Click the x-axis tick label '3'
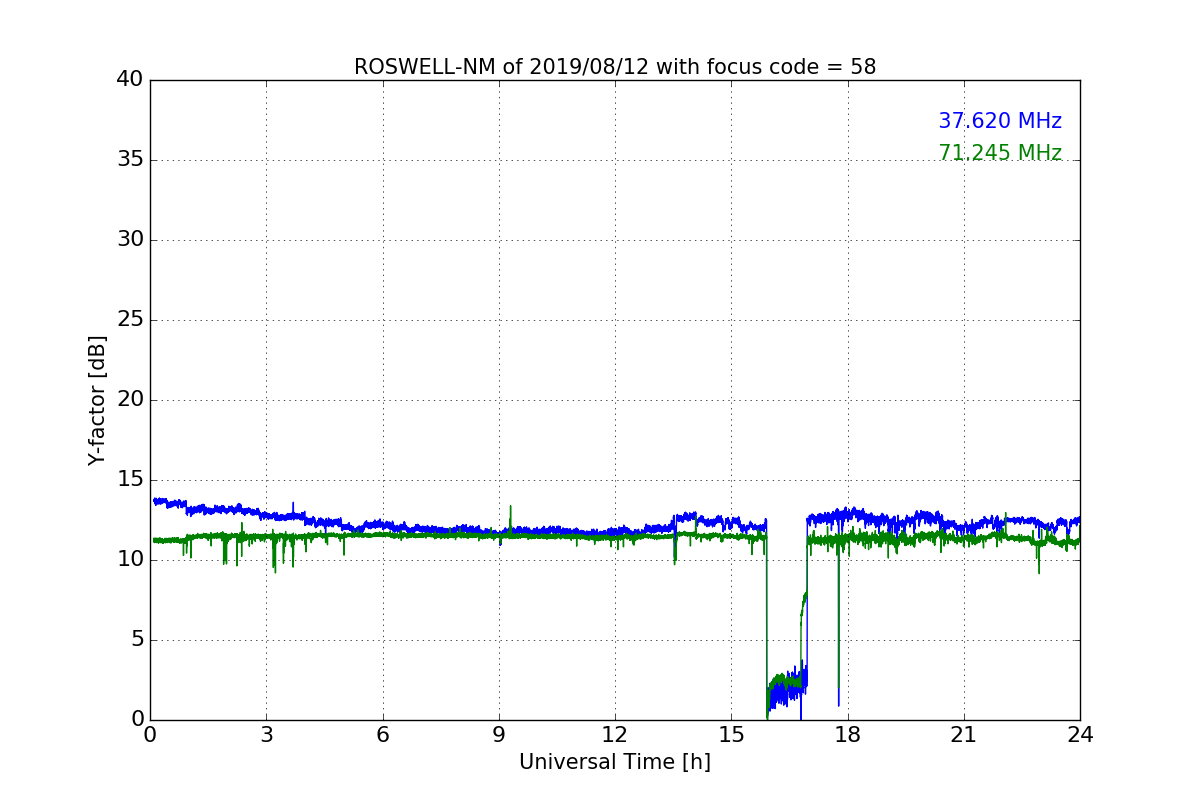 [x=266, y=734]
